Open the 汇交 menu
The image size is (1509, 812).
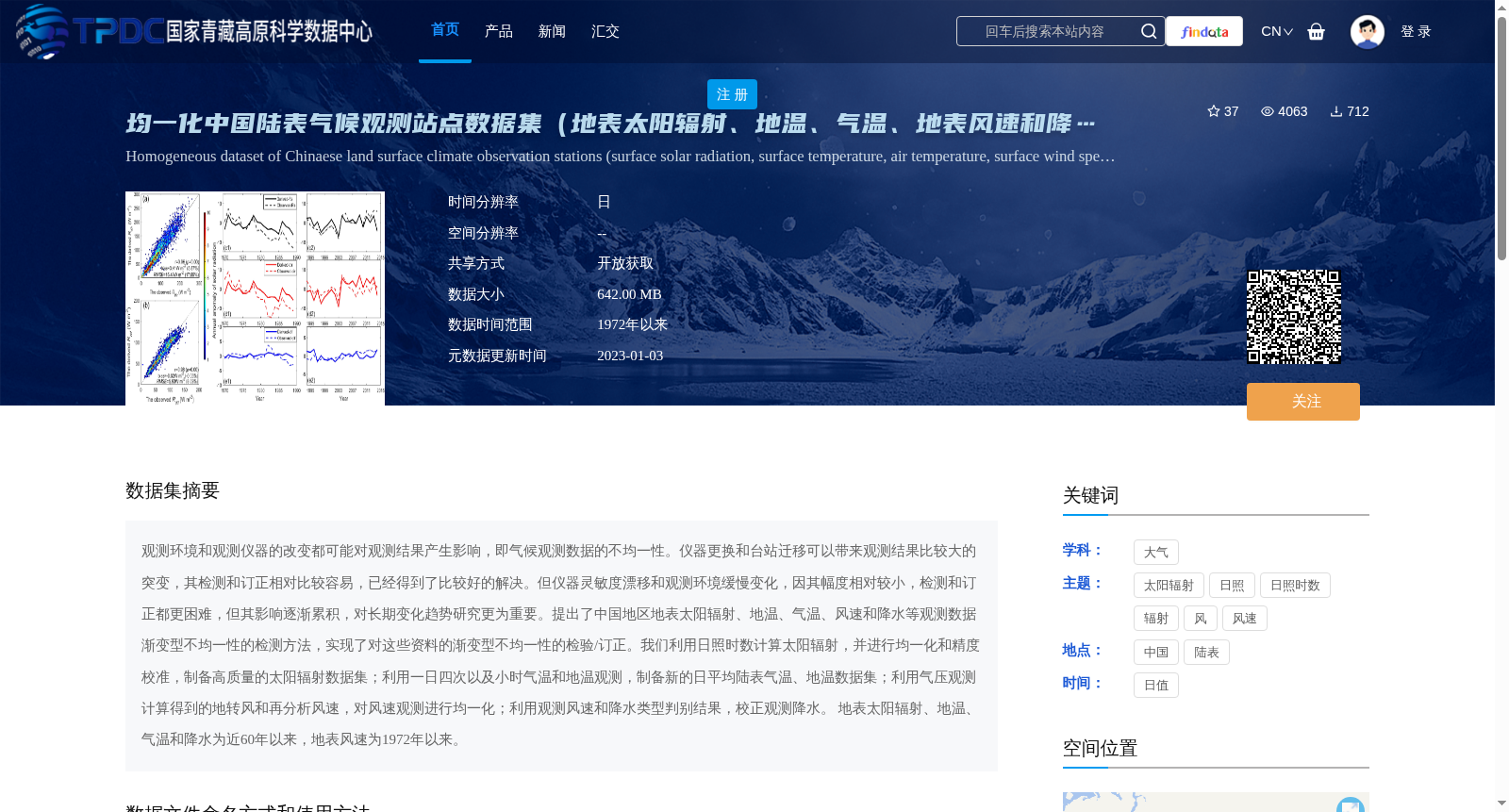605,31
